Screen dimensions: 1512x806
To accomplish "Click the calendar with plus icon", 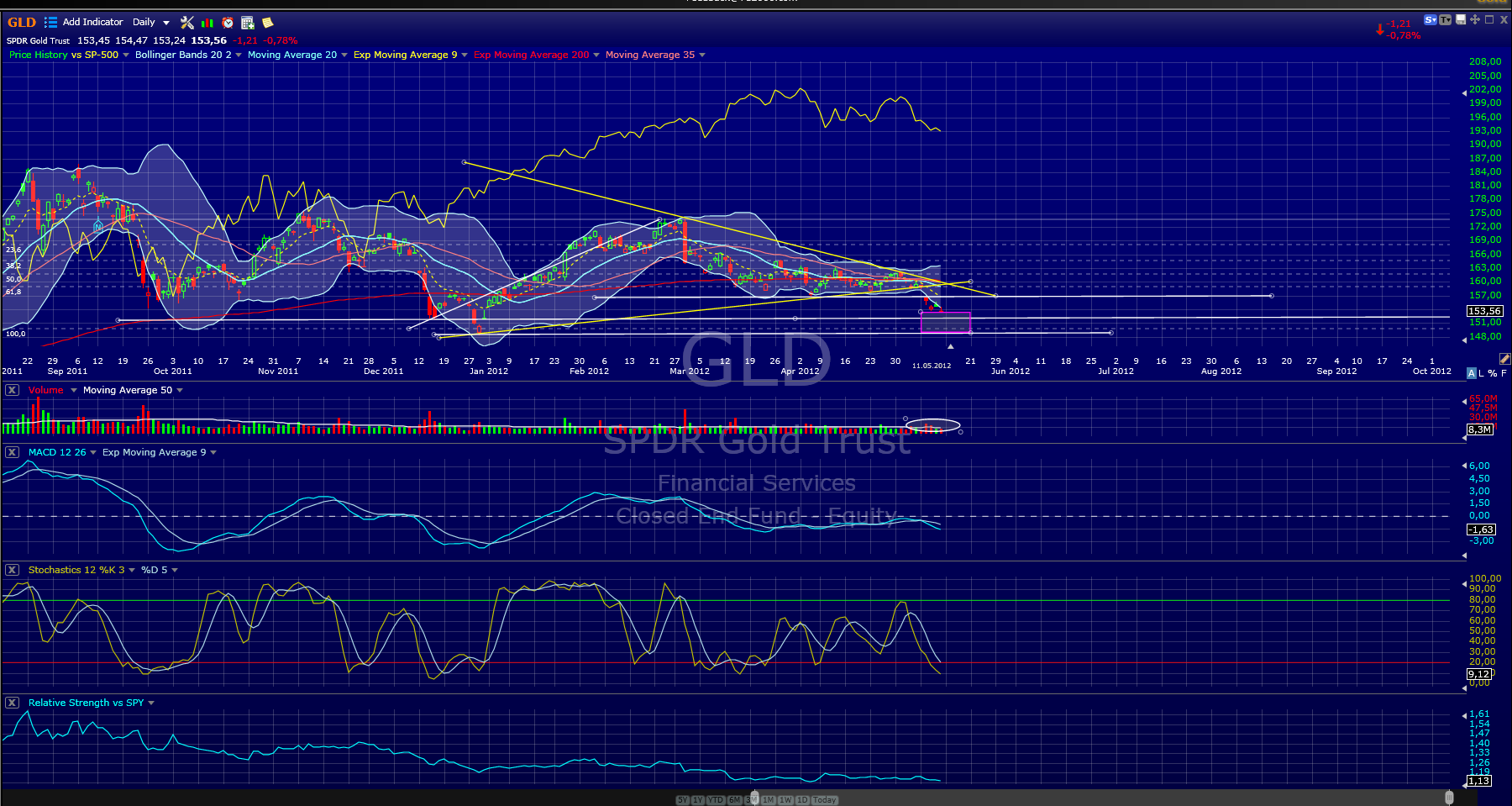I will 248,23.
